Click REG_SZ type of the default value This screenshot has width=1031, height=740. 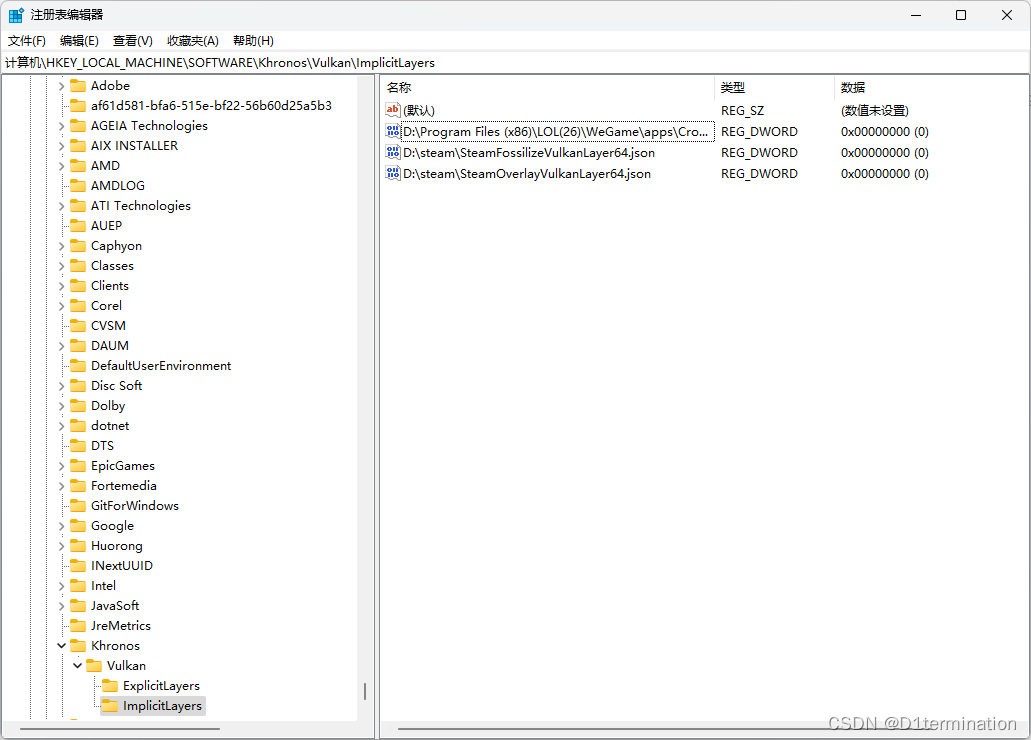[x=742, y=111]
